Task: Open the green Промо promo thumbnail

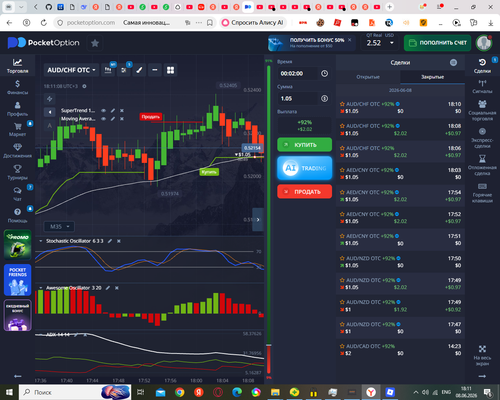Action: 17,245
